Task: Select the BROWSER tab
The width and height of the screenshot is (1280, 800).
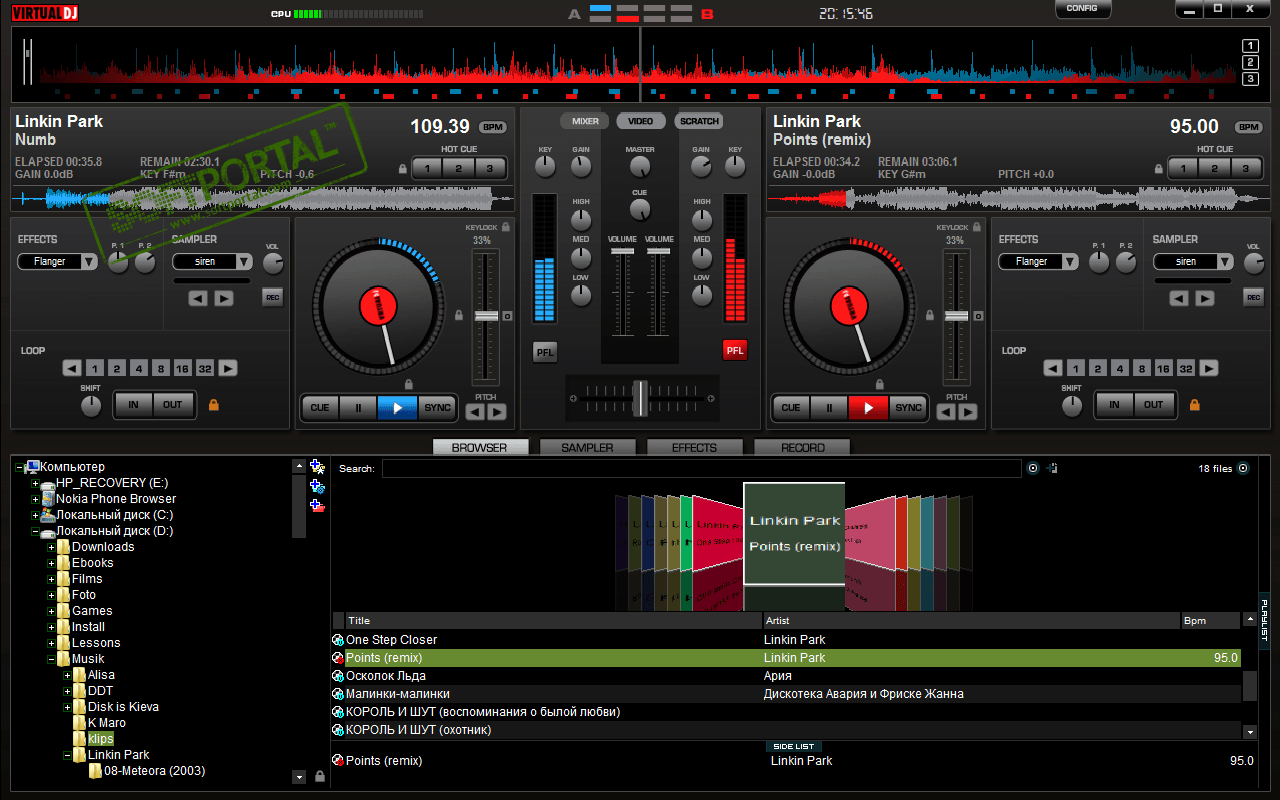Action: (481, 447)
